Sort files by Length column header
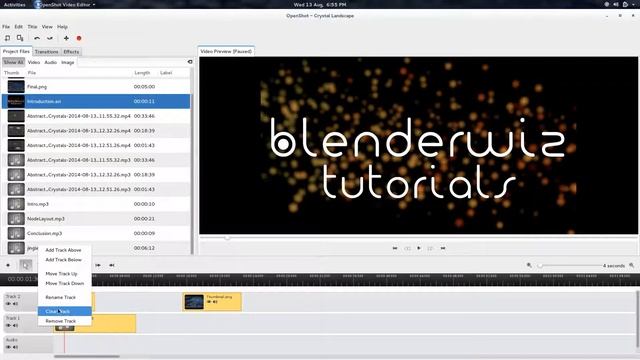 (x=142, y=73)
